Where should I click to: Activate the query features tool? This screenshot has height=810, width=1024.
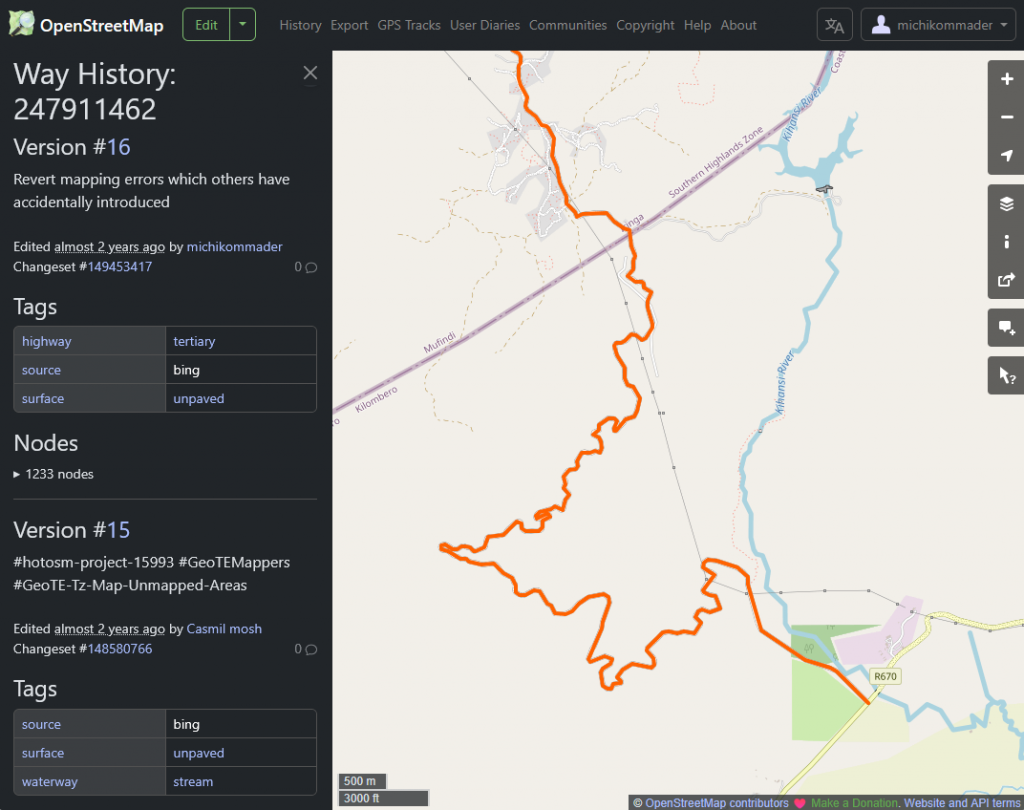(1006, 376)
